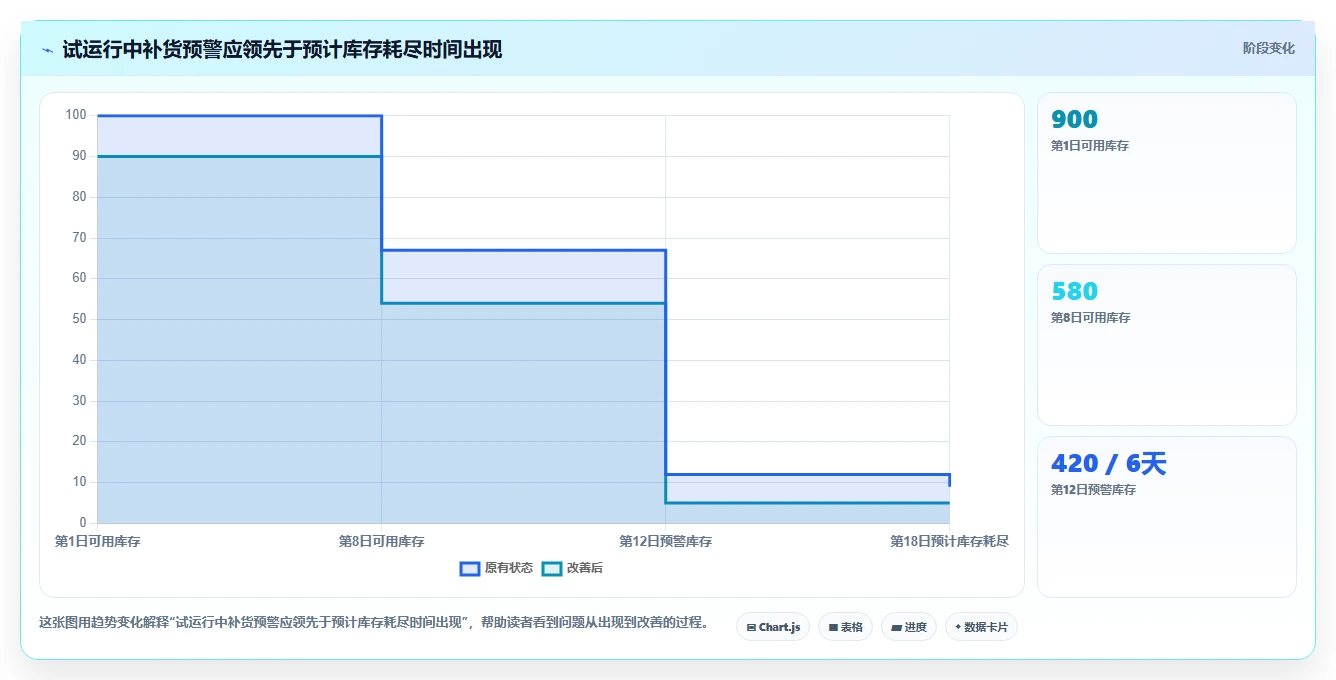Click the 第1日可用库存 card caption
This screenshot has width=1336, height=680.
pos(1090,146)
